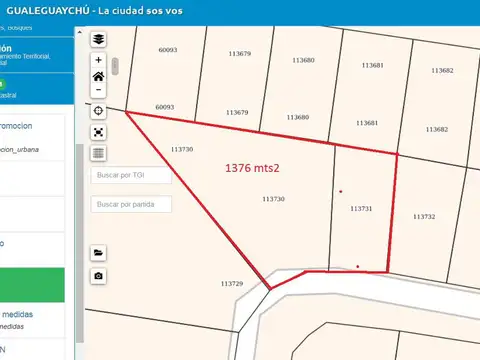Click upper parcel label 60093
Screen dimensions: 480x360
point(168,50)
